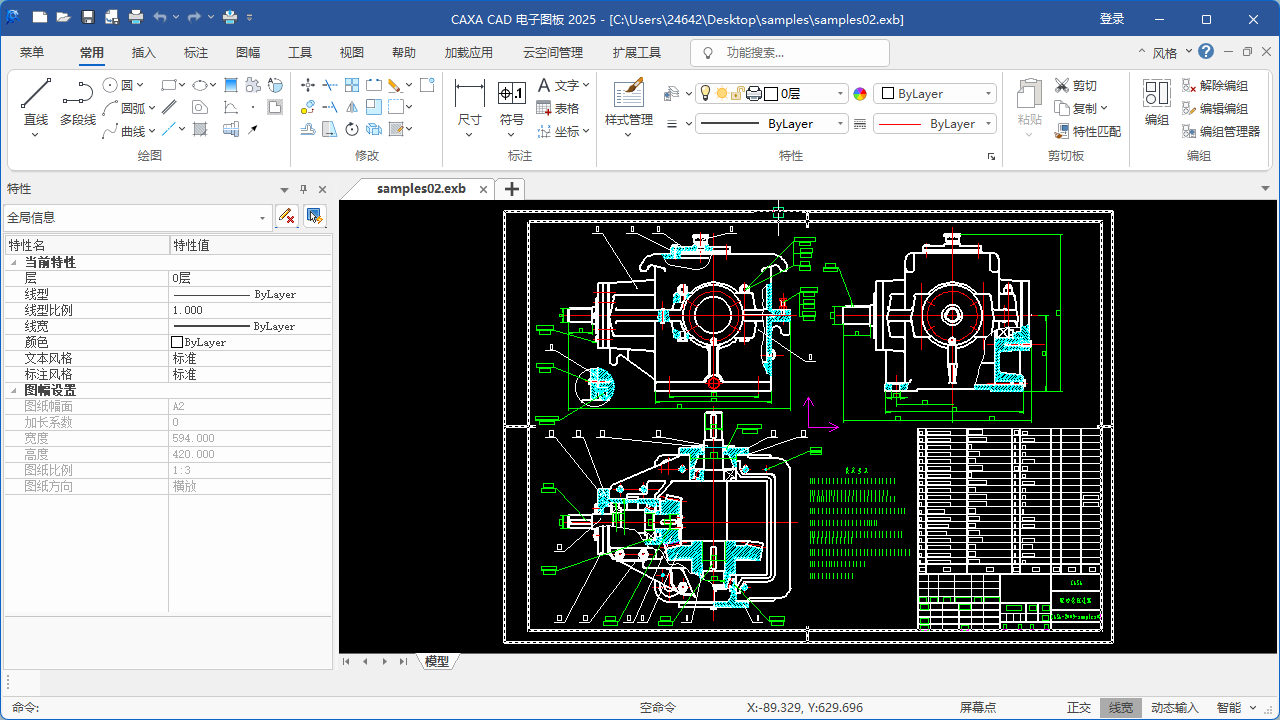Click the 特性匹配 property match icon
The width and height of the screenshot is (1280, 720).
pyautogui.click(x=1063, y=131)
